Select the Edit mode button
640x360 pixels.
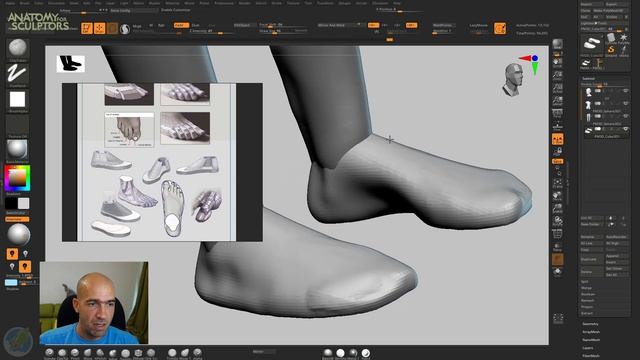click(87, 28)
